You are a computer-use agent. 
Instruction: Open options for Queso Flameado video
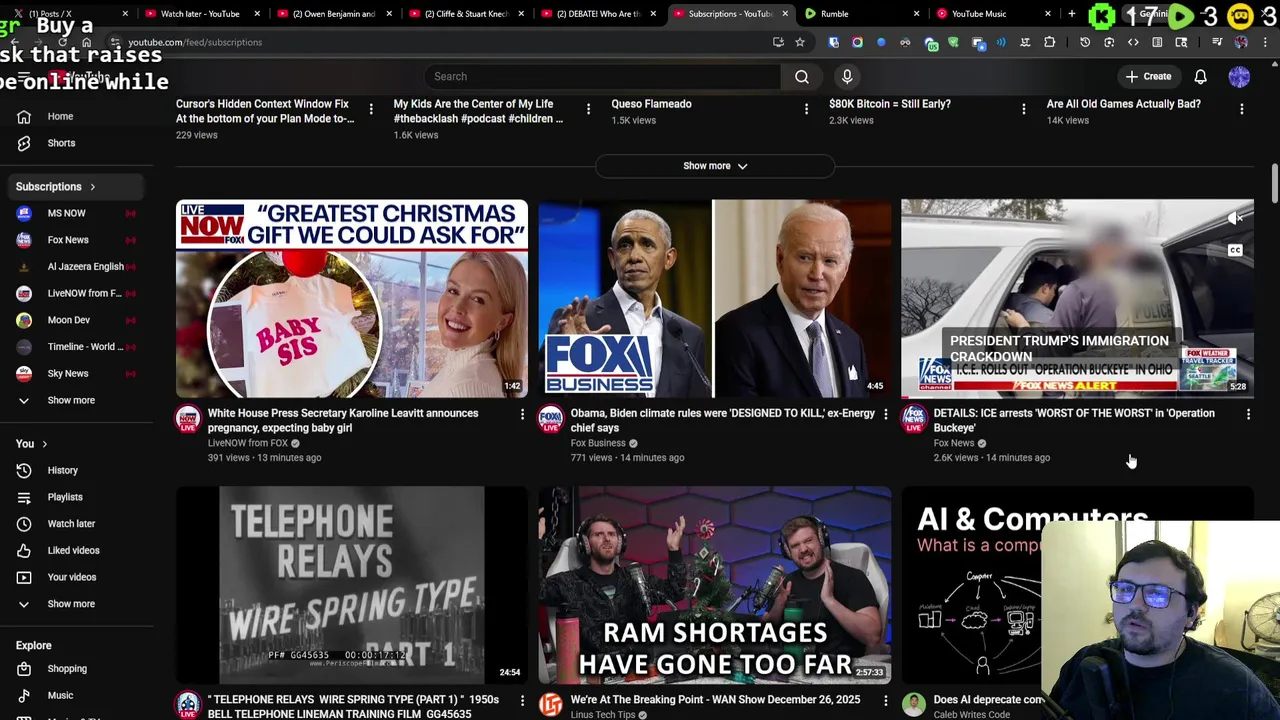(806, 109)
